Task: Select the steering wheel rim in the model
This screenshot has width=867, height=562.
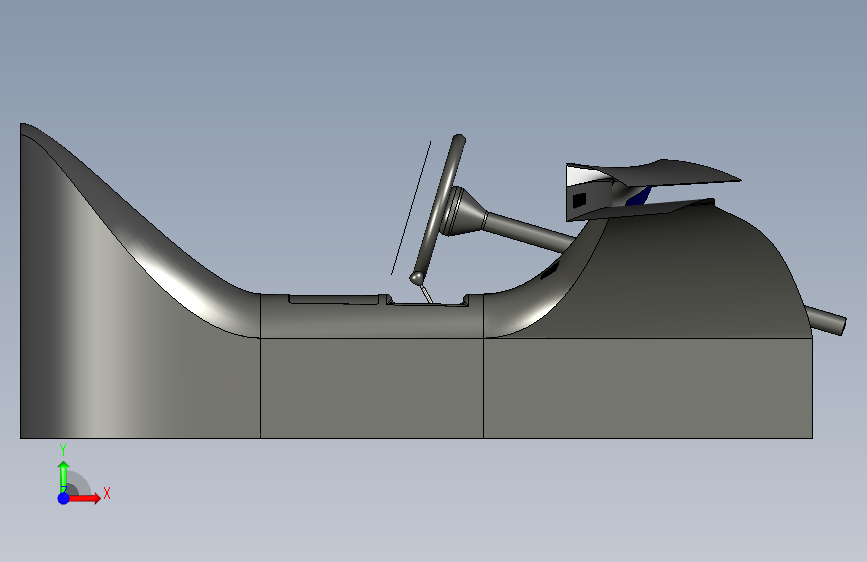Action: 442,205
